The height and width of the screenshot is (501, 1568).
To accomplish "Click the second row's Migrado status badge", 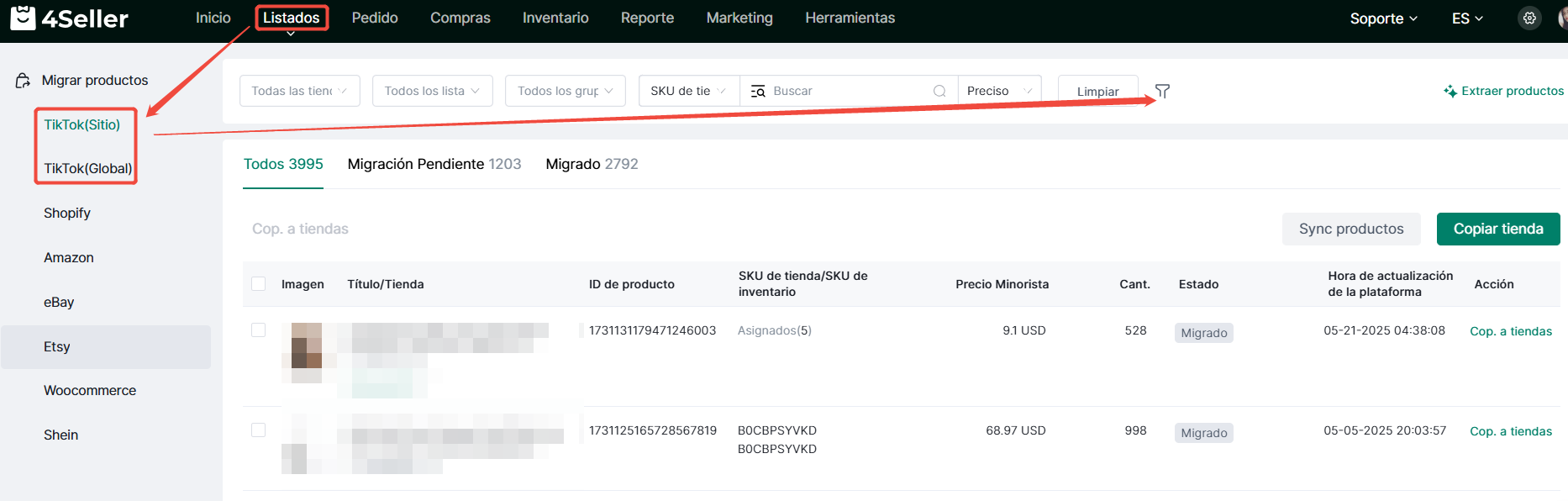I will pyautogui.click(x=1204, y=433).
